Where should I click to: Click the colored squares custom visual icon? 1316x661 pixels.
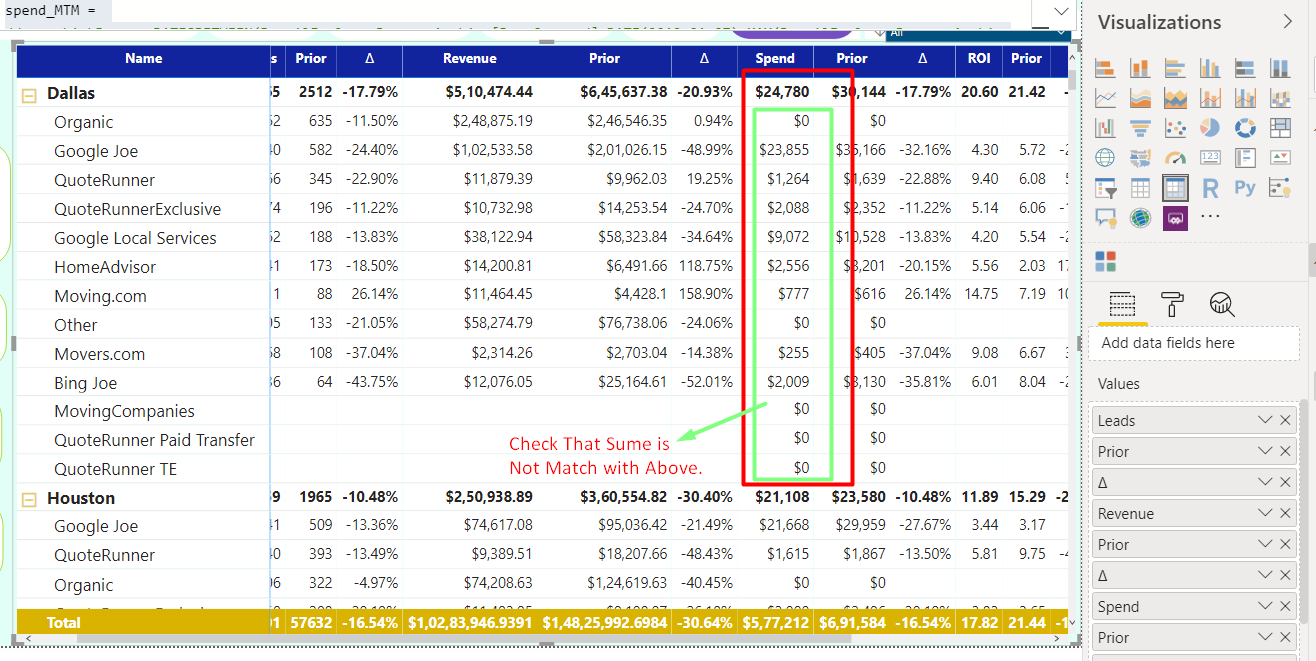click(1105, 262)
